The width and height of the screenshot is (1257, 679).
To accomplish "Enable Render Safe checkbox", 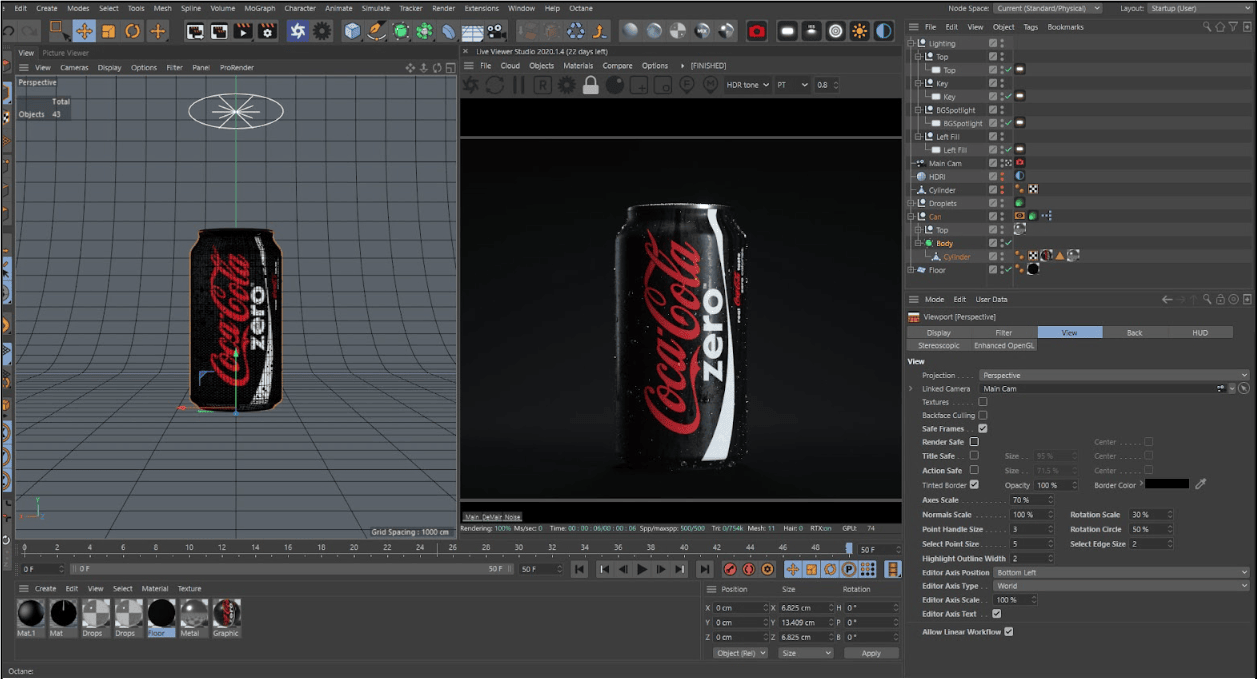I will click(974, 442).
